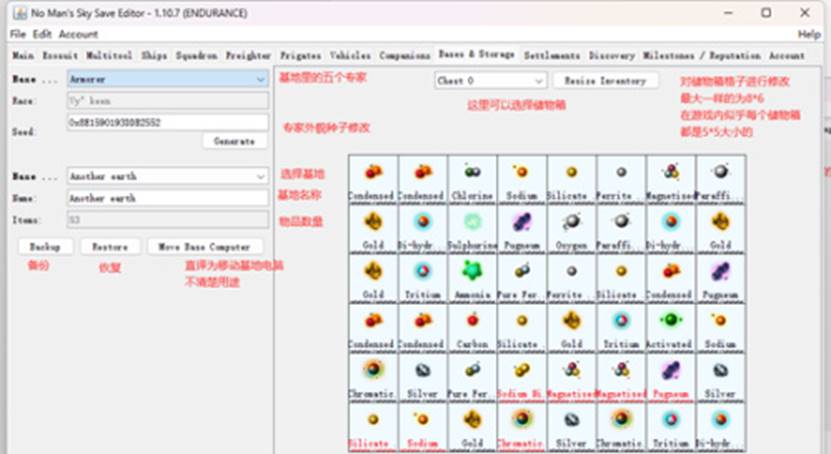This screenshot has width=831, height=454.
Task: Go to the Multitool tab
Action: (109, 55)
